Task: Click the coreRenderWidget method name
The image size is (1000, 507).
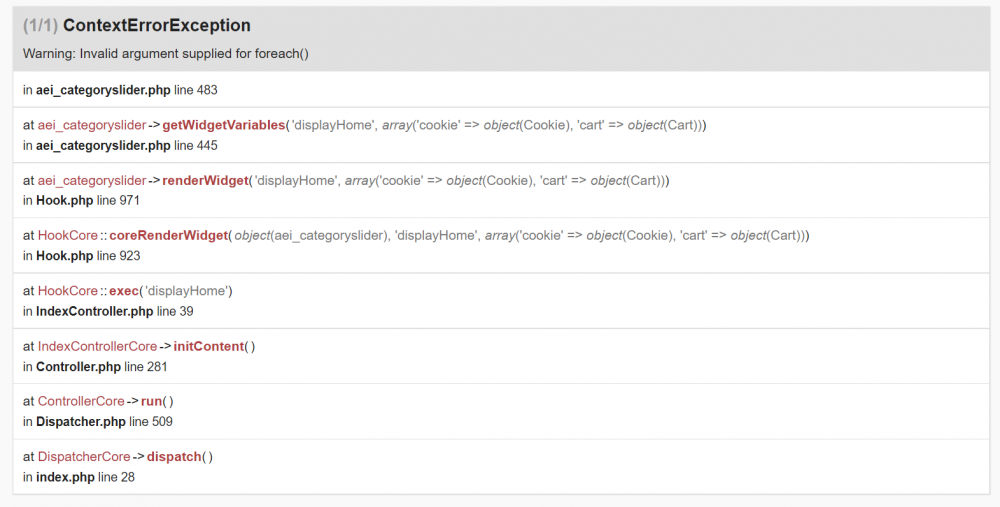Action: (170, 236)
